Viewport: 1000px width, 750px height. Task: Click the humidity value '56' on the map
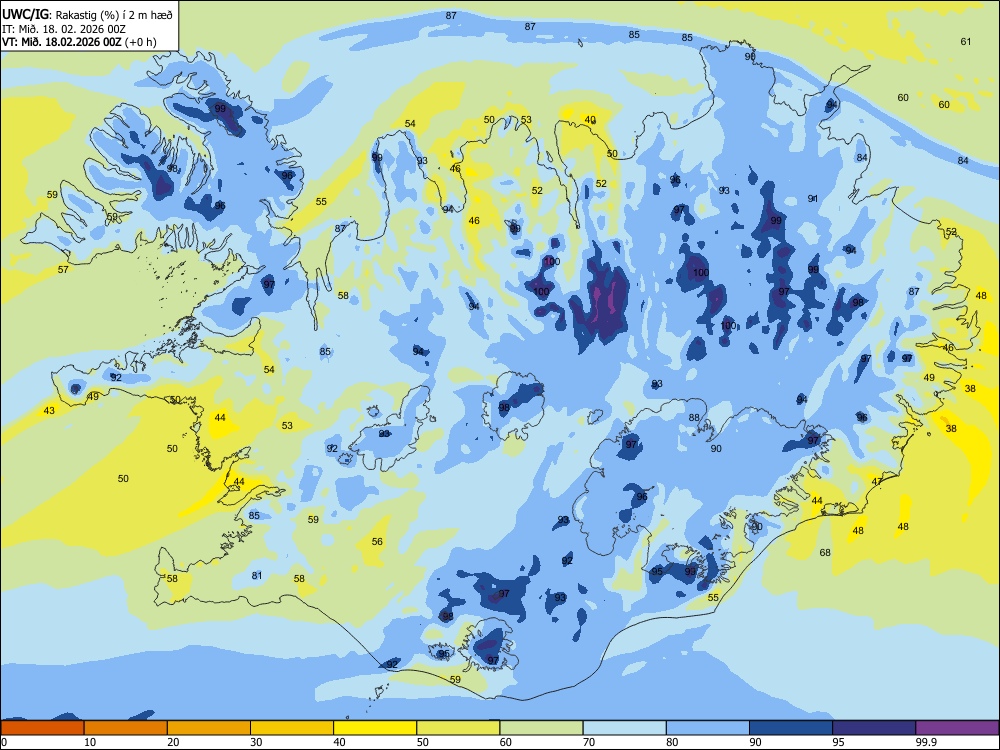[x=377, y=541]
